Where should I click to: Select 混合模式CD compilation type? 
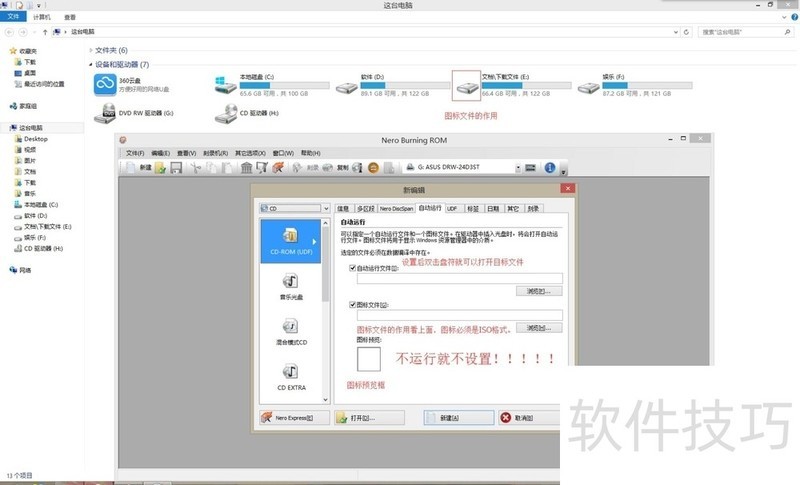[291, 332]
